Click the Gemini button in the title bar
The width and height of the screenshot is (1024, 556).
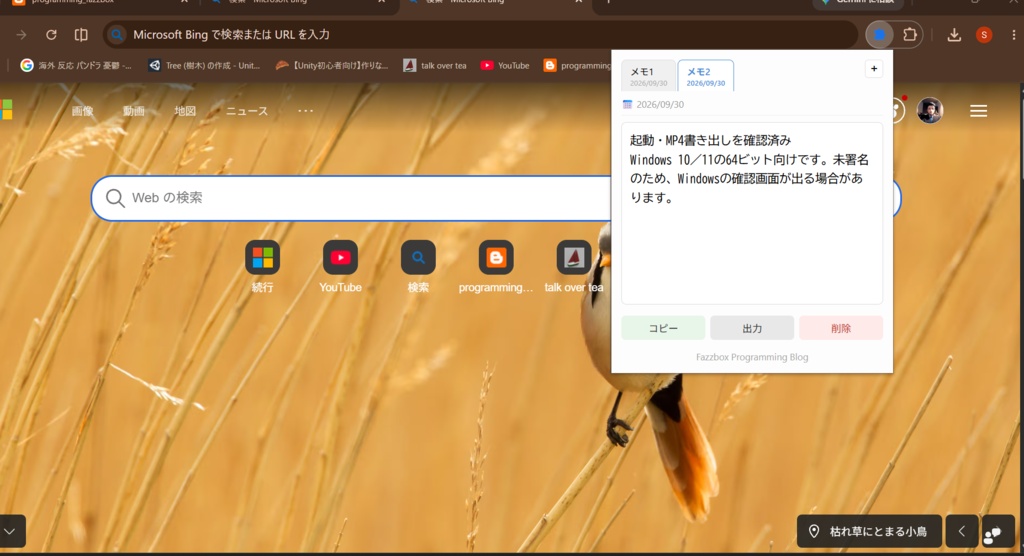click(x=858, y=3)
